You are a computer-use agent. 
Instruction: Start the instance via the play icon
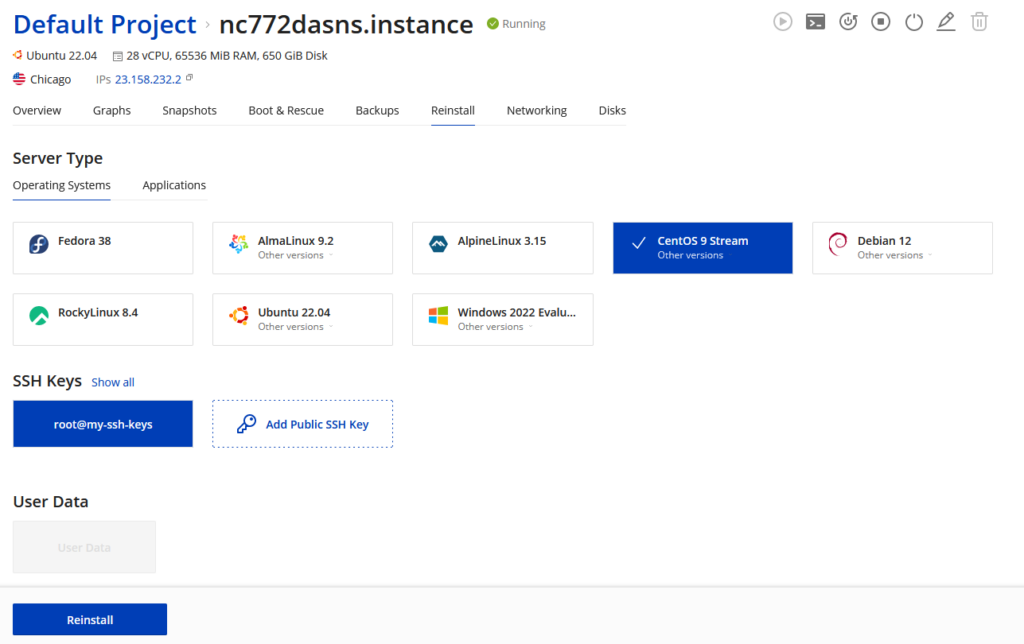pos(783,21)
